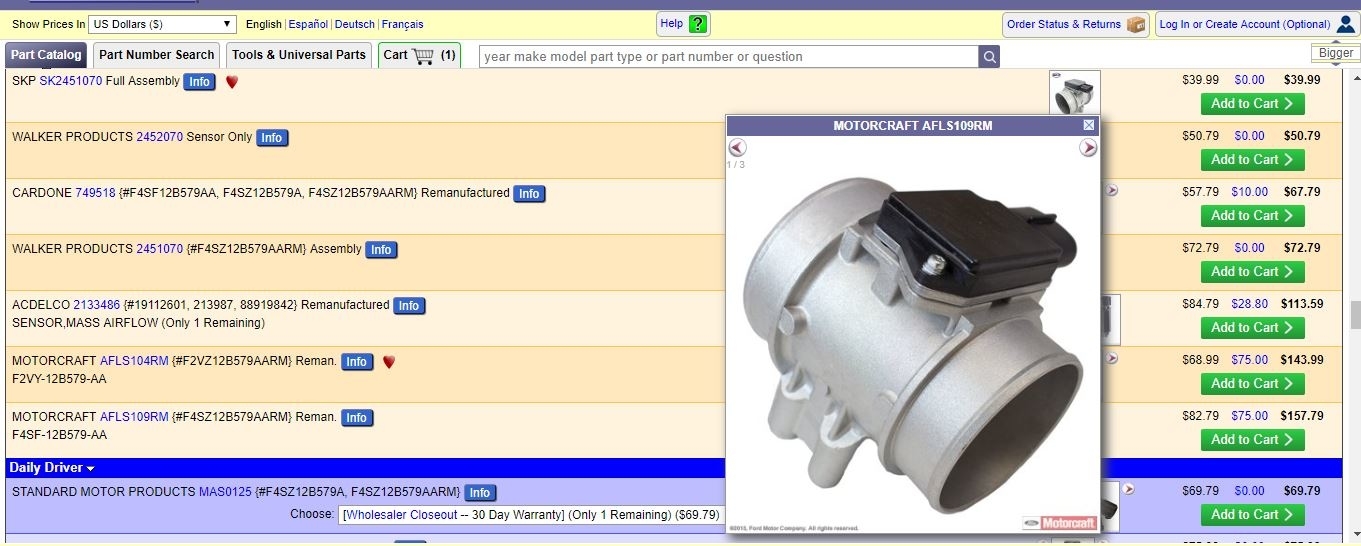
Task: Switch language to Español
Action: click(x=308, y=24)
